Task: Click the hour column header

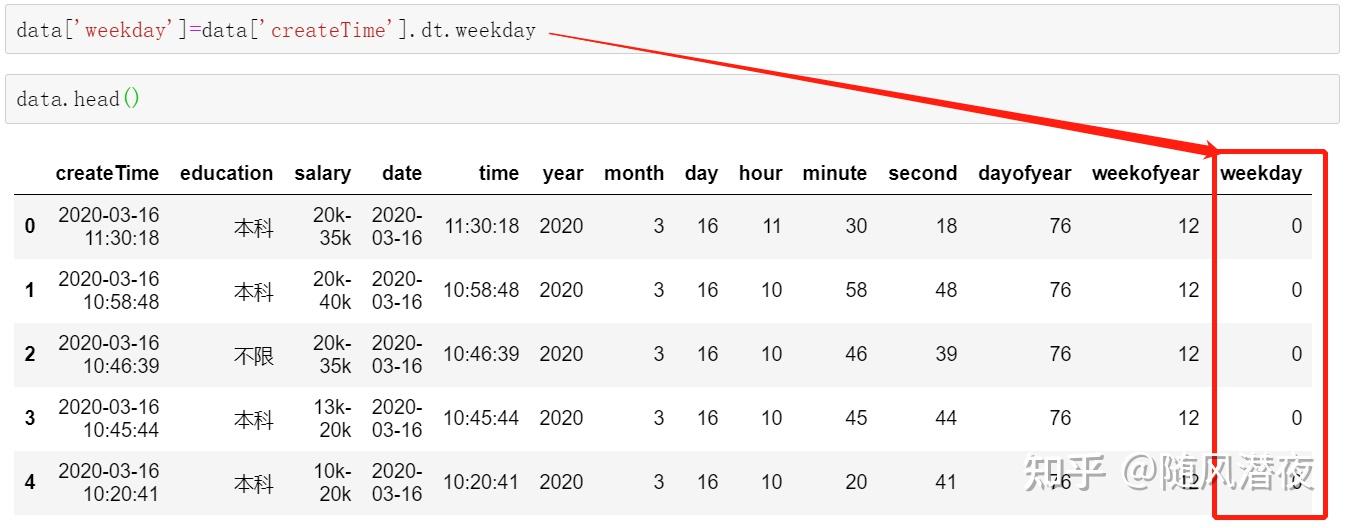Action: (x=760, y=173)
